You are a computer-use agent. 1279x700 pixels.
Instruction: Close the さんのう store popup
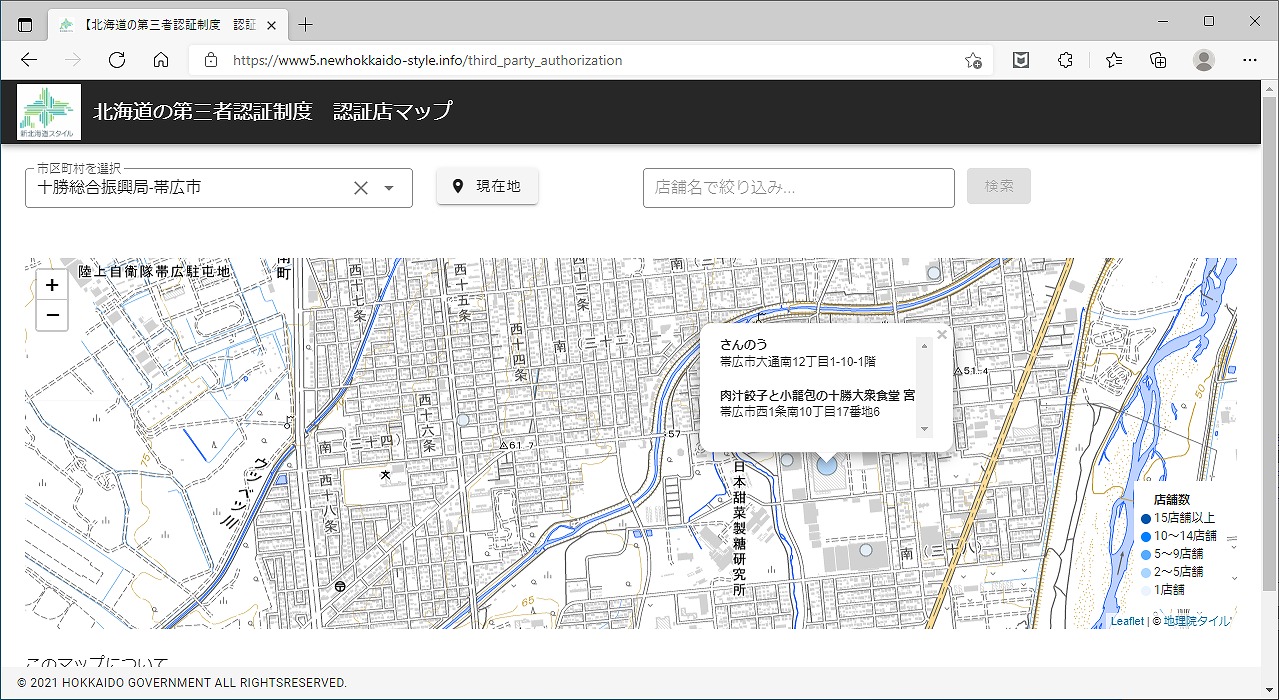pos(941,335)
